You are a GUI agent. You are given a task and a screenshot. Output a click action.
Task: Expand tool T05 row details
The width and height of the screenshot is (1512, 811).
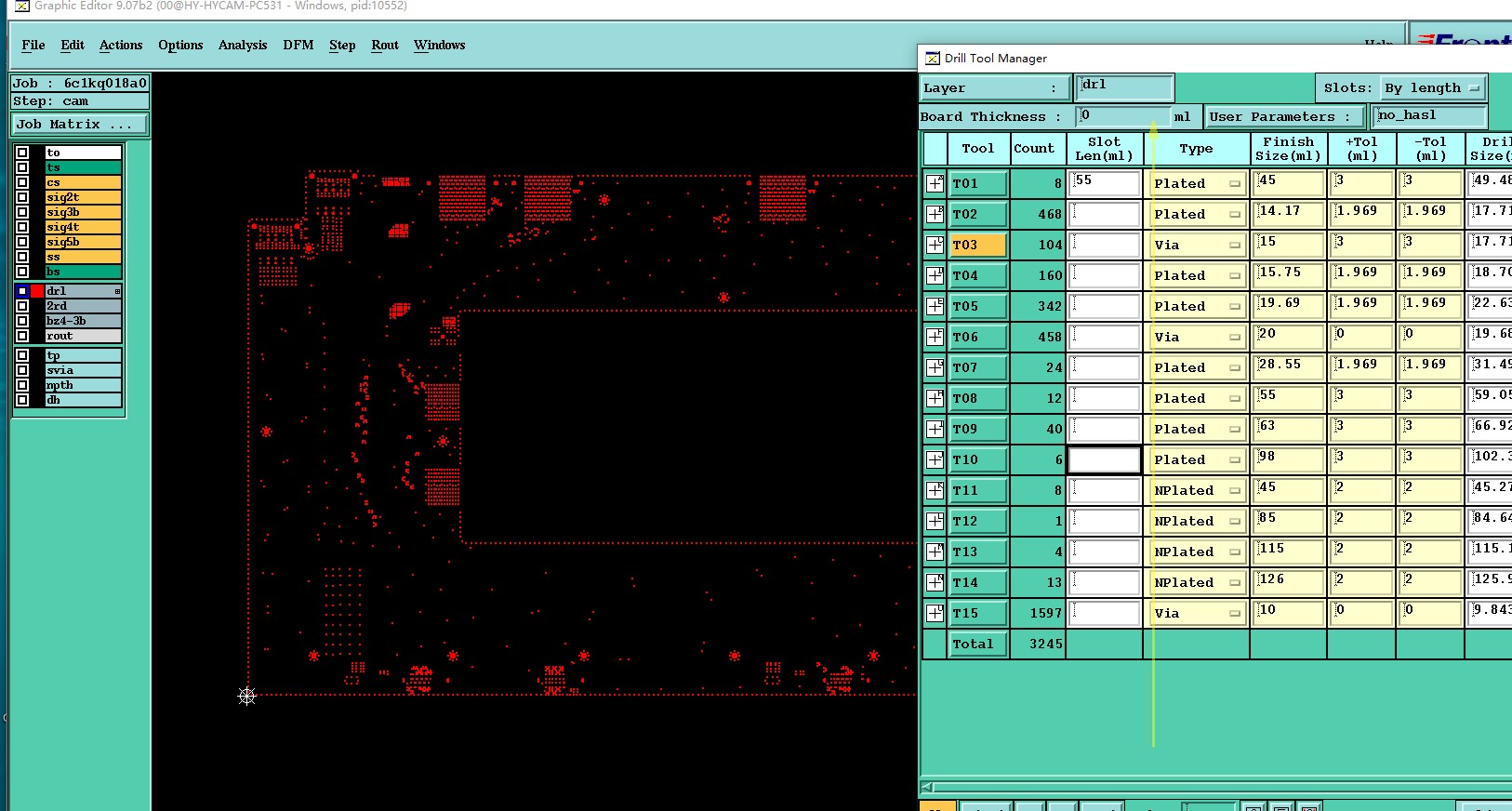(935, 306)
